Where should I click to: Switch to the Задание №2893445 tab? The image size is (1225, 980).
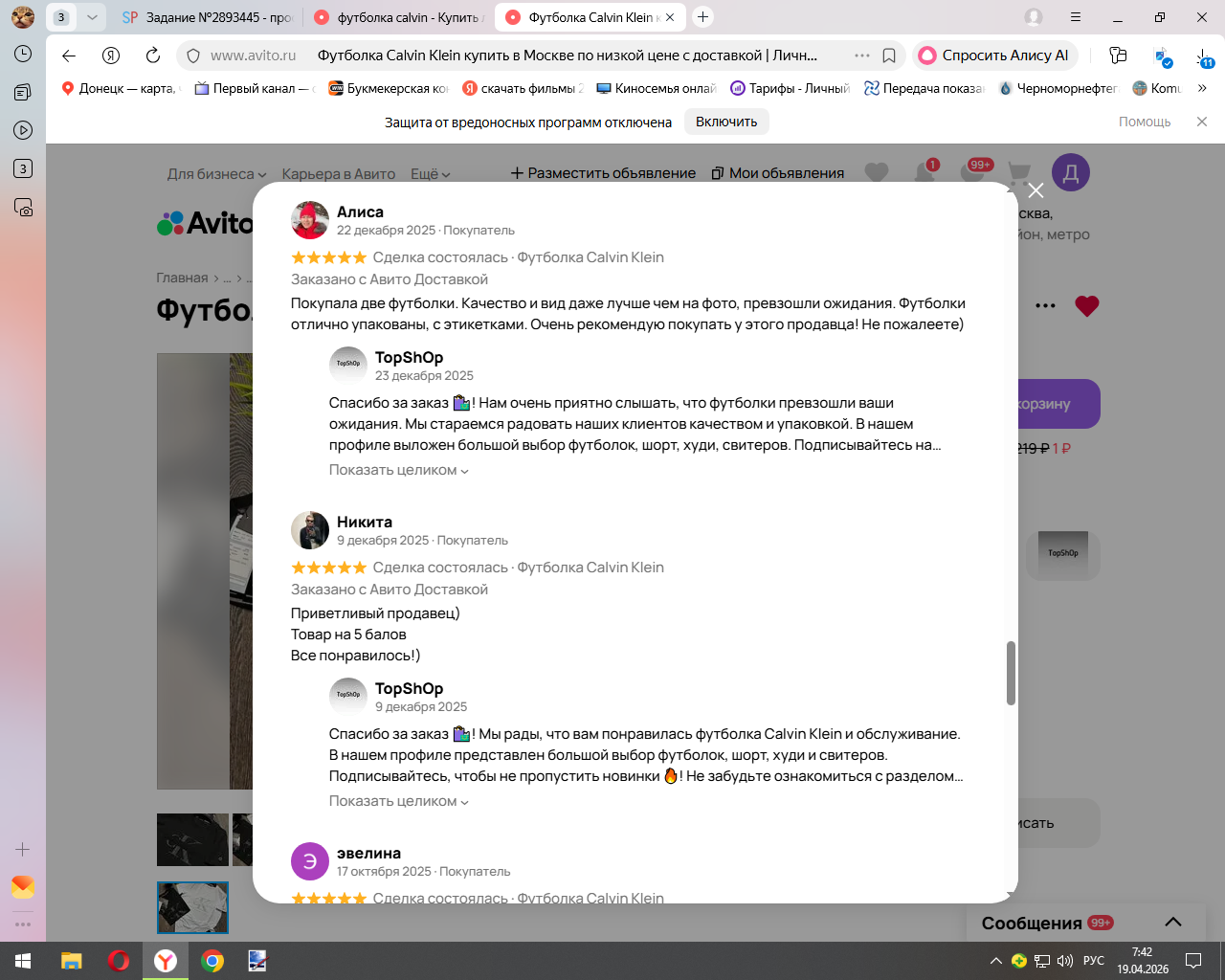pyautogui.click(x=209, y=17)
